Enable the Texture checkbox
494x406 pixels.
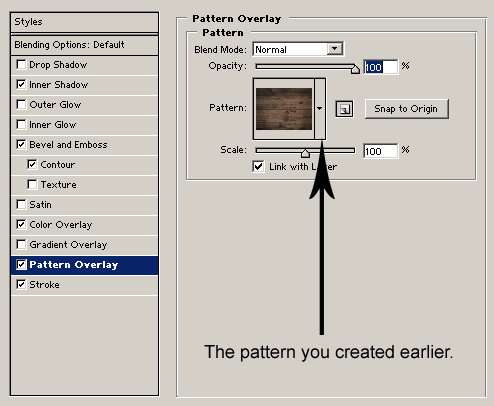click(x=32, y=184)
